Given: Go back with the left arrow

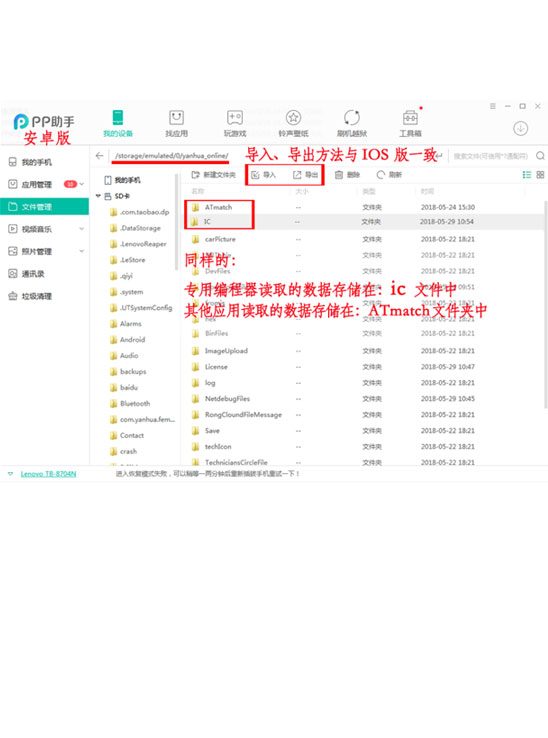Looking at the screenshot, I should click(x=99, y=155).
